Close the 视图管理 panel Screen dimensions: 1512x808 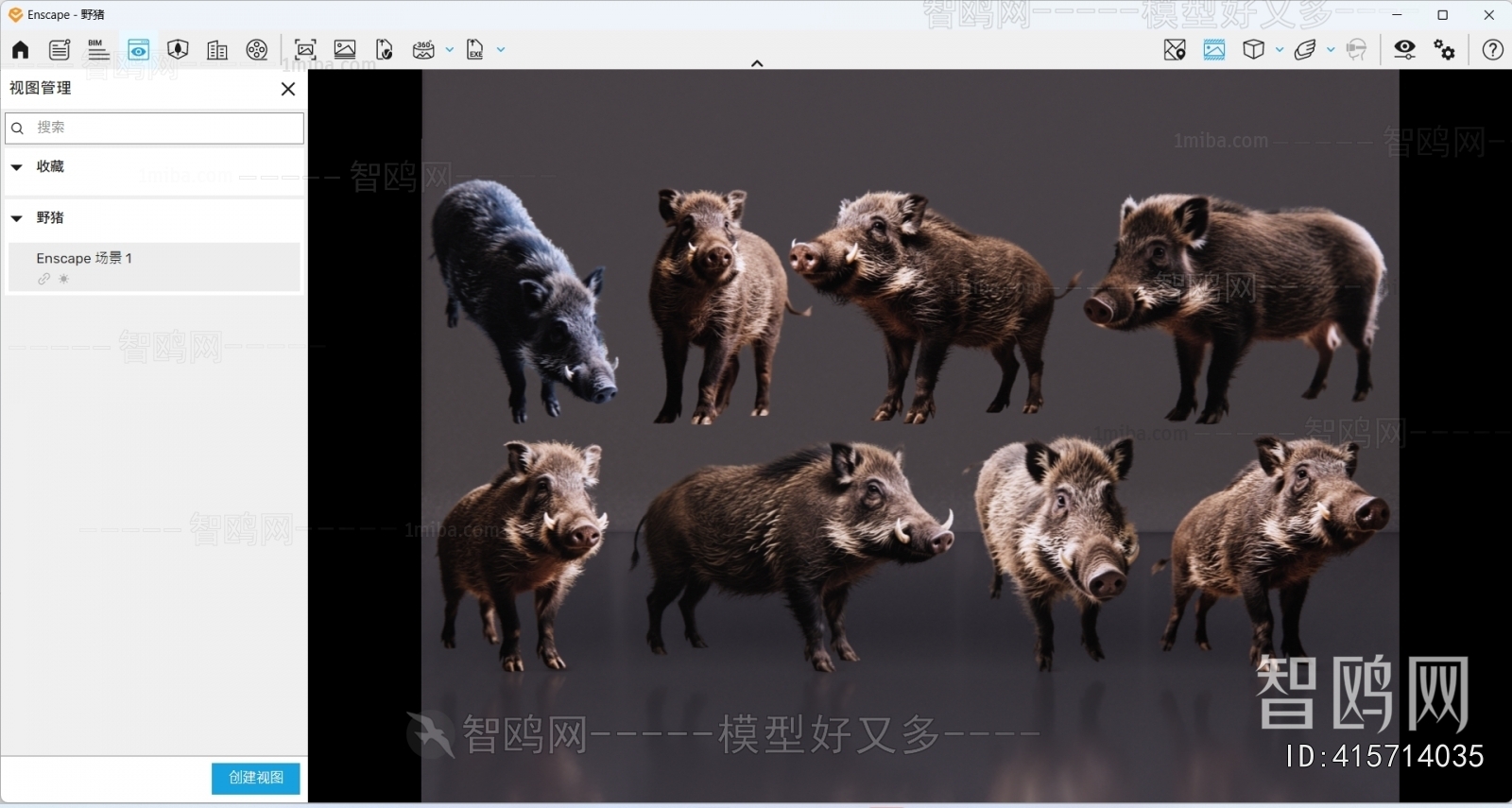coord(288,89)
